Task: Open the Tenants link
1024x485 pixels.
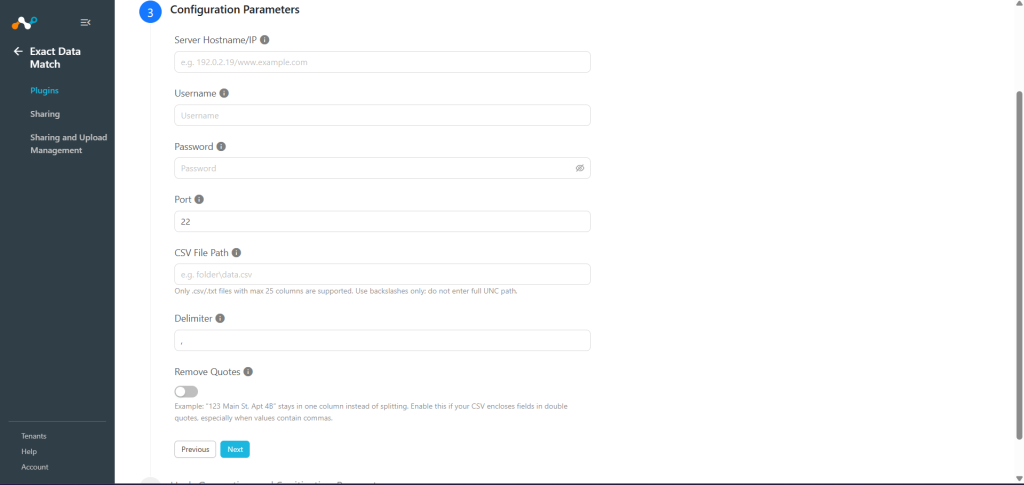Action: (x=34, y=436)
